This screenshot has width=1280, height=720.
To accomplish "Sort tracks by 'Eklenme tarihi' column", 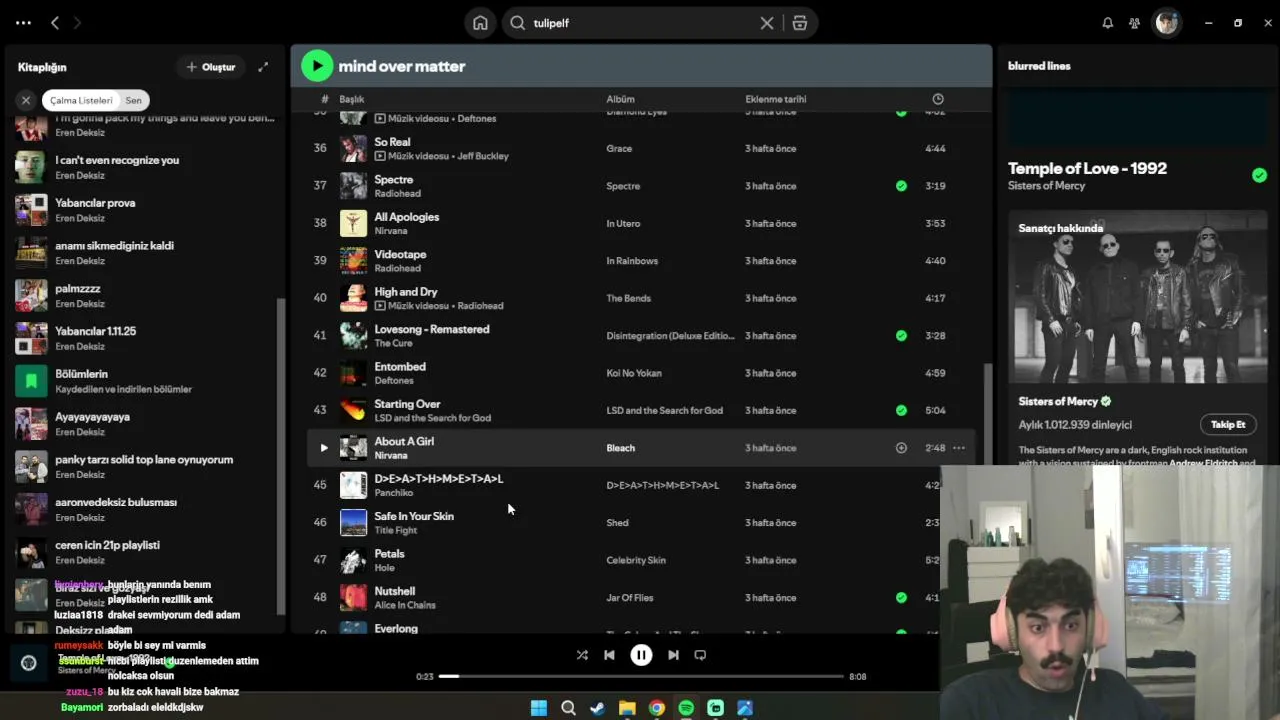I will [x=776, y=99].
